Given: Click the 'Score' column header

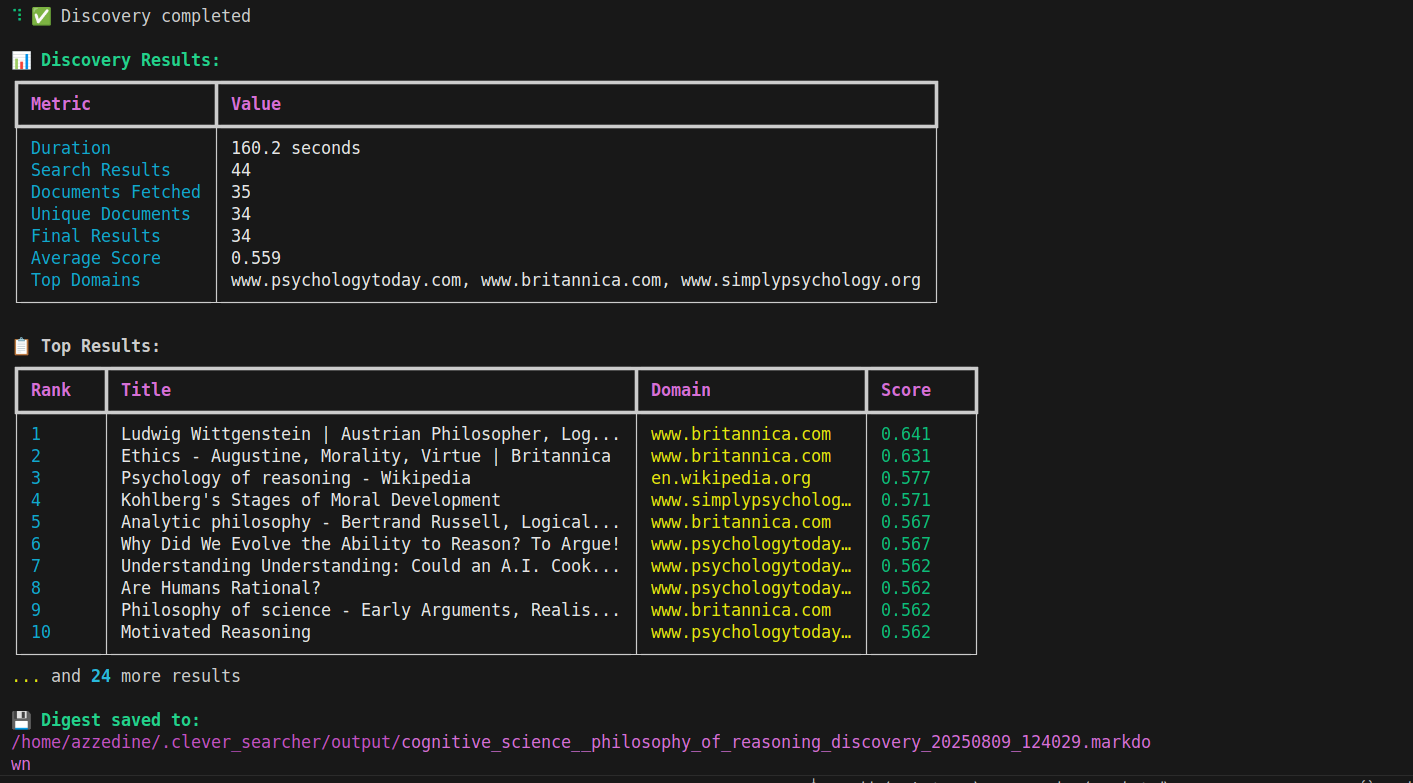Looking at the screenshot, I should (x=906, y=390).
